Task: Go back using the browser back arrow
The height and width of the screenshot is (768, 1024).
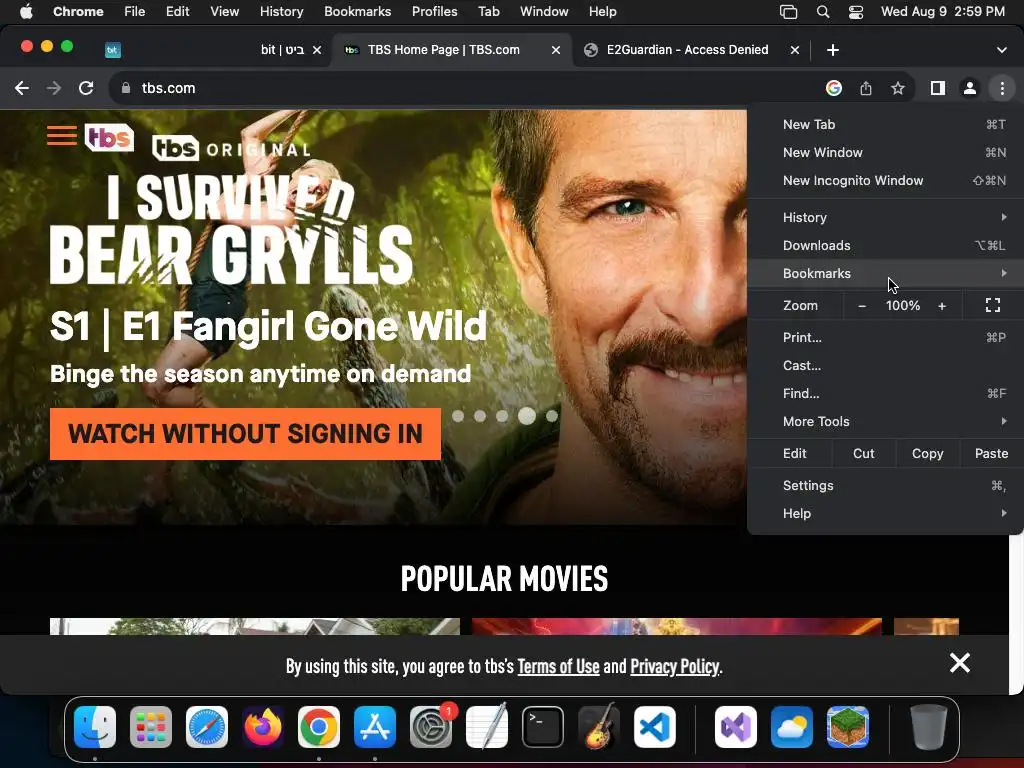Action: tap(22, 88)
